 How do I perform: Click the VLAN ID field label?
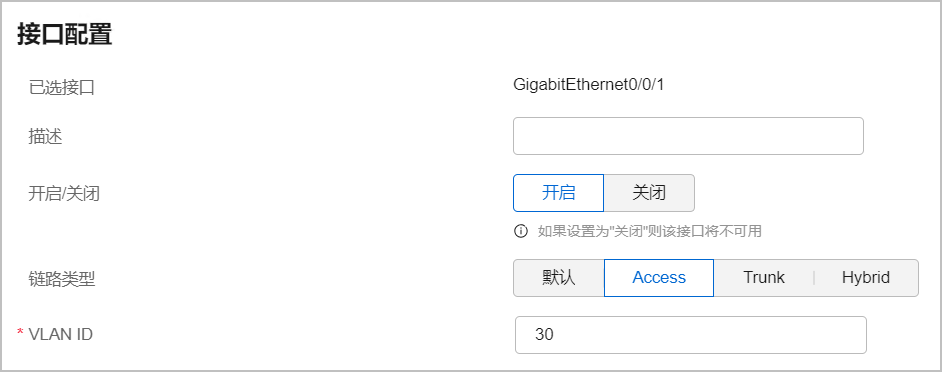[x=61, y=334]
